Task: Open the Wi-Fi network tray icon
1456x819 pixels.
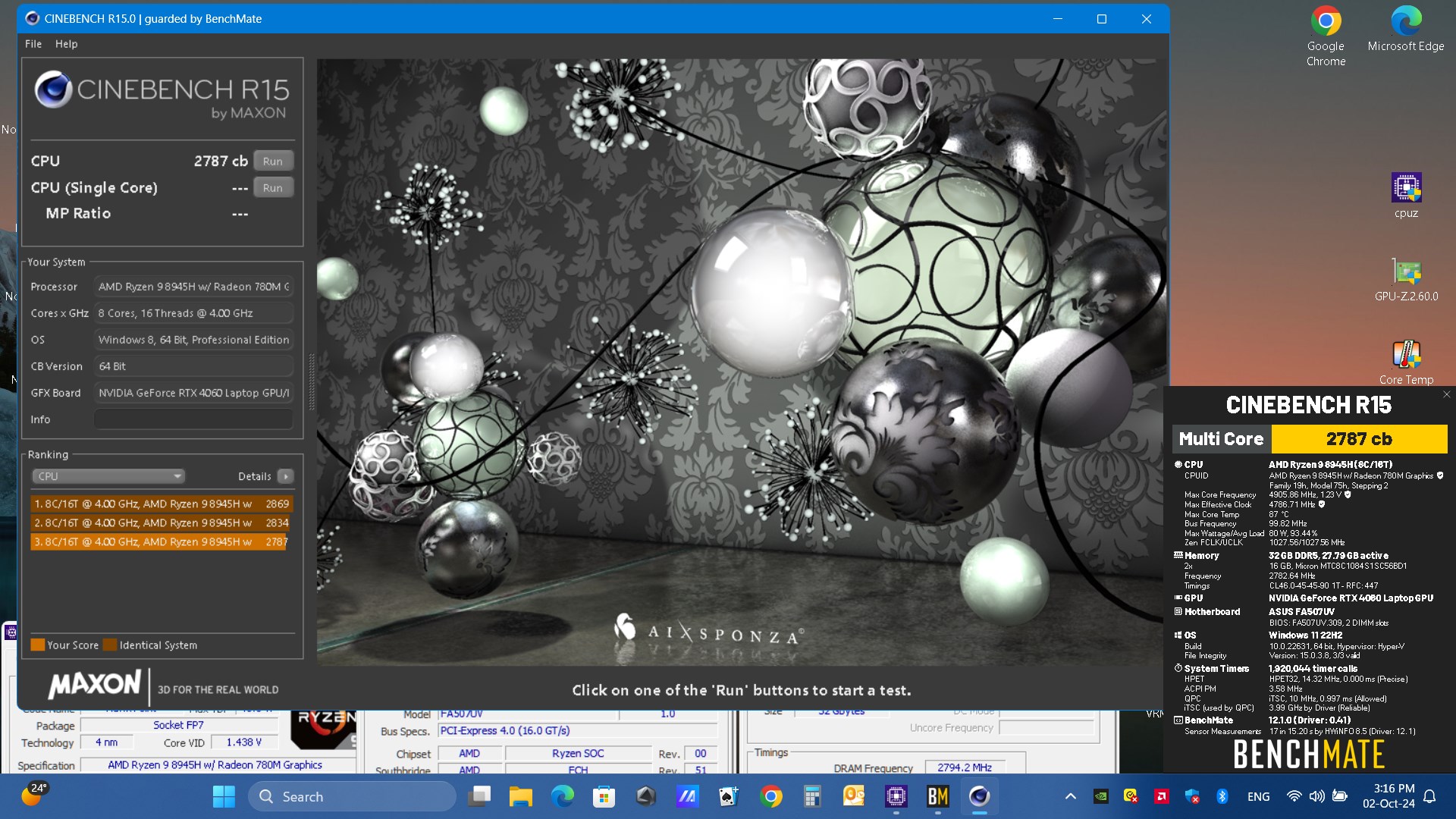Action: [1294, 796]
